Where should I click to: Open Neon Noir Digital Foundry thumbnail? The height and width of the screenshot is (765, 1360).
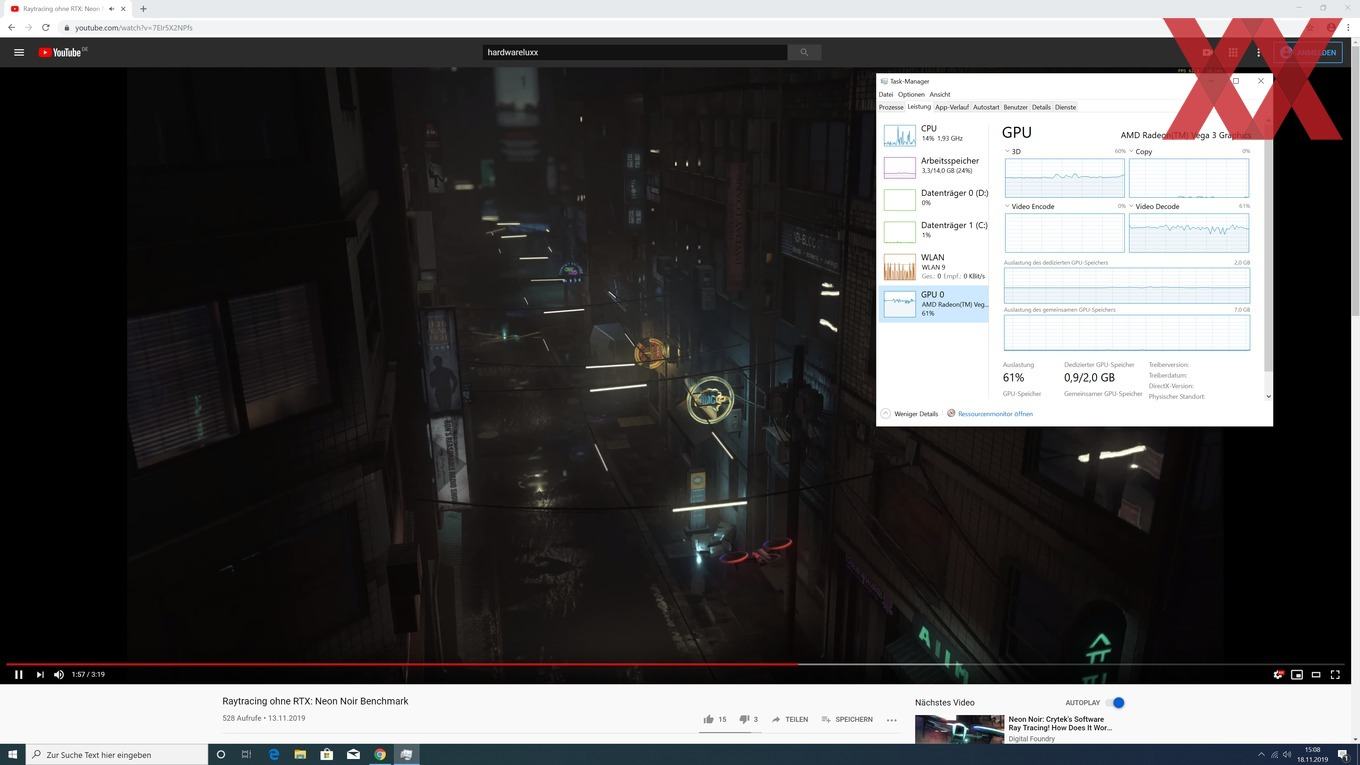(959, 729)
